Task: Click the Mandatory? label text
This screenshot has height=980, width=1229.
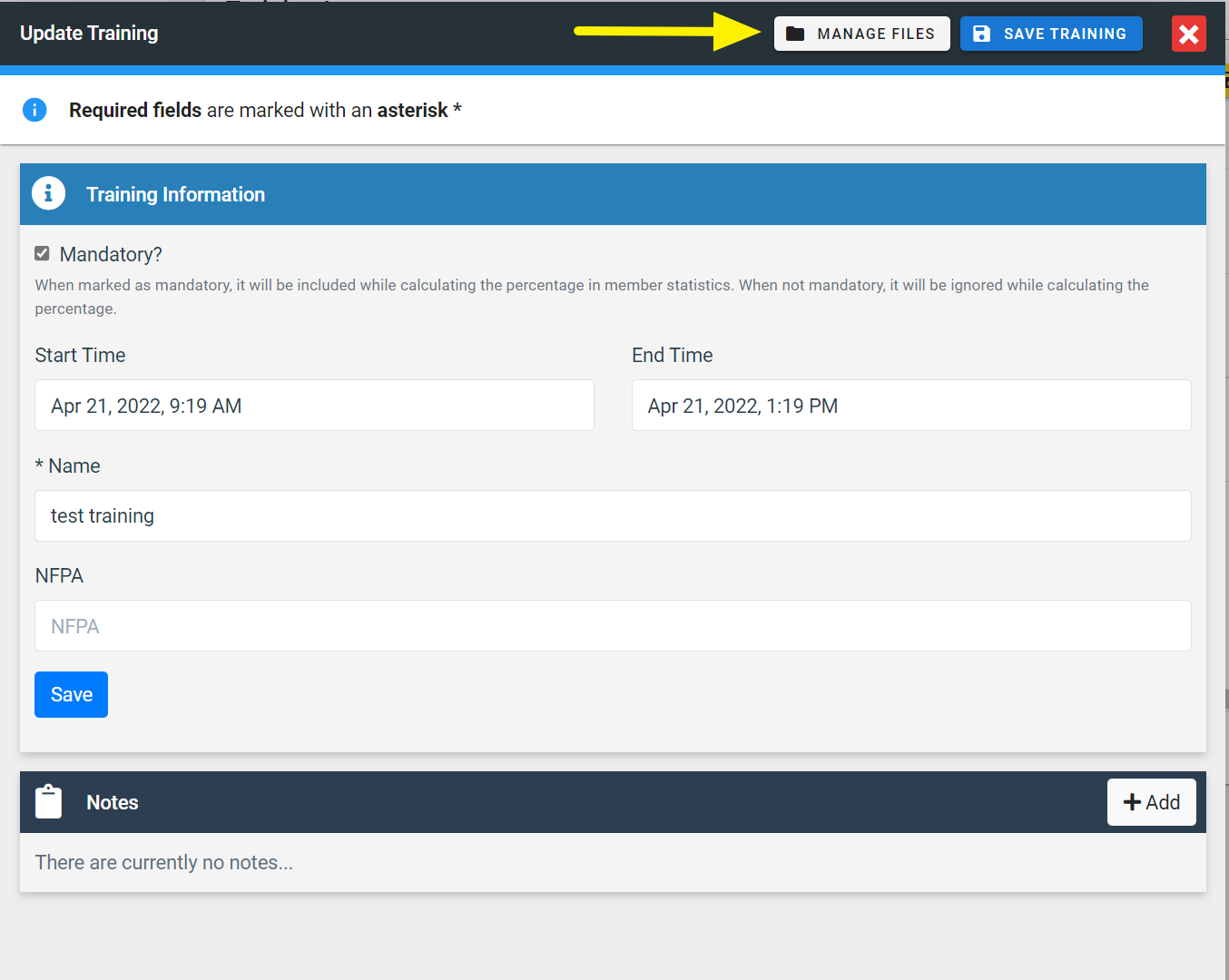Action: point(111,254)
